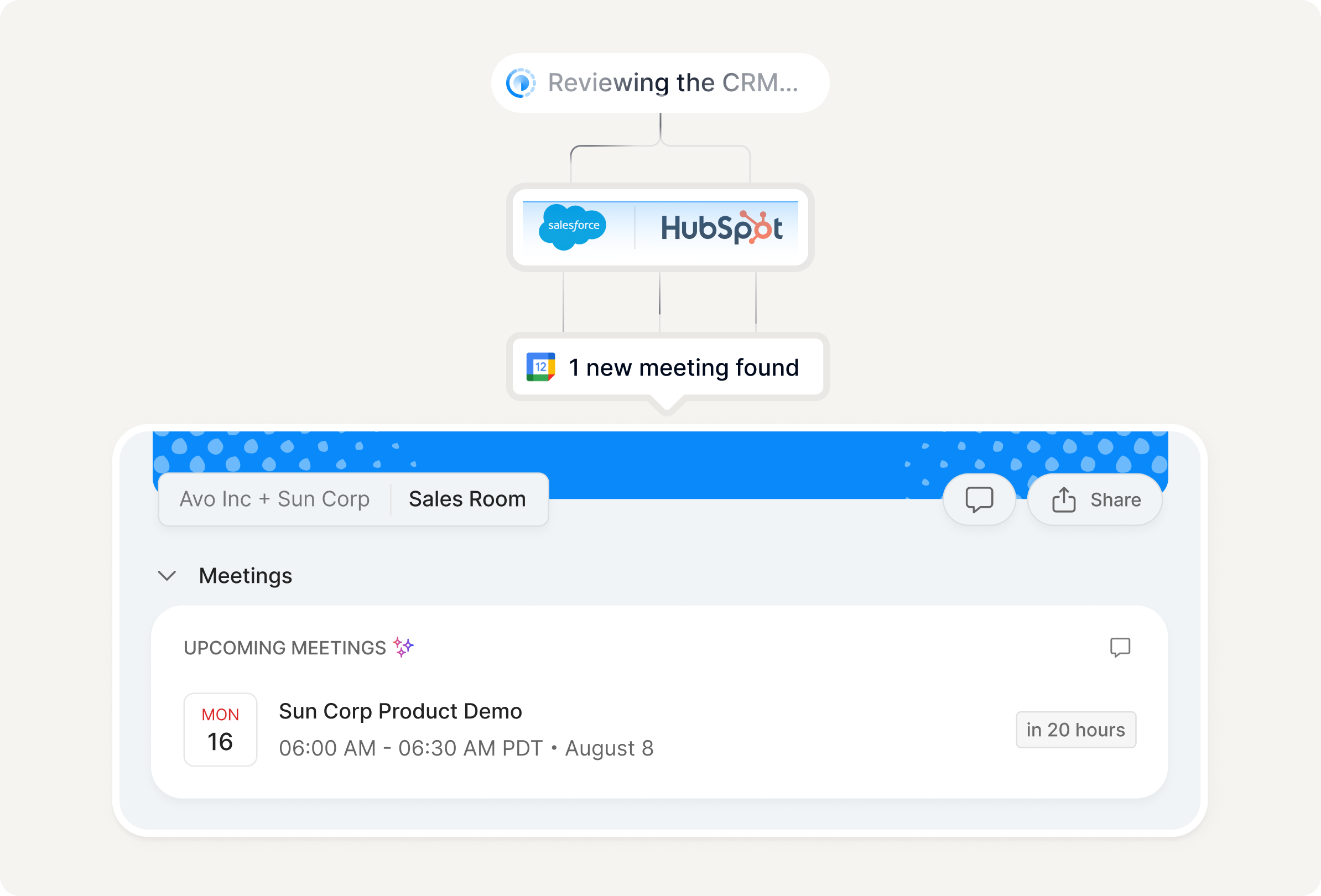Click the loading spinner icon

point(521,83)
